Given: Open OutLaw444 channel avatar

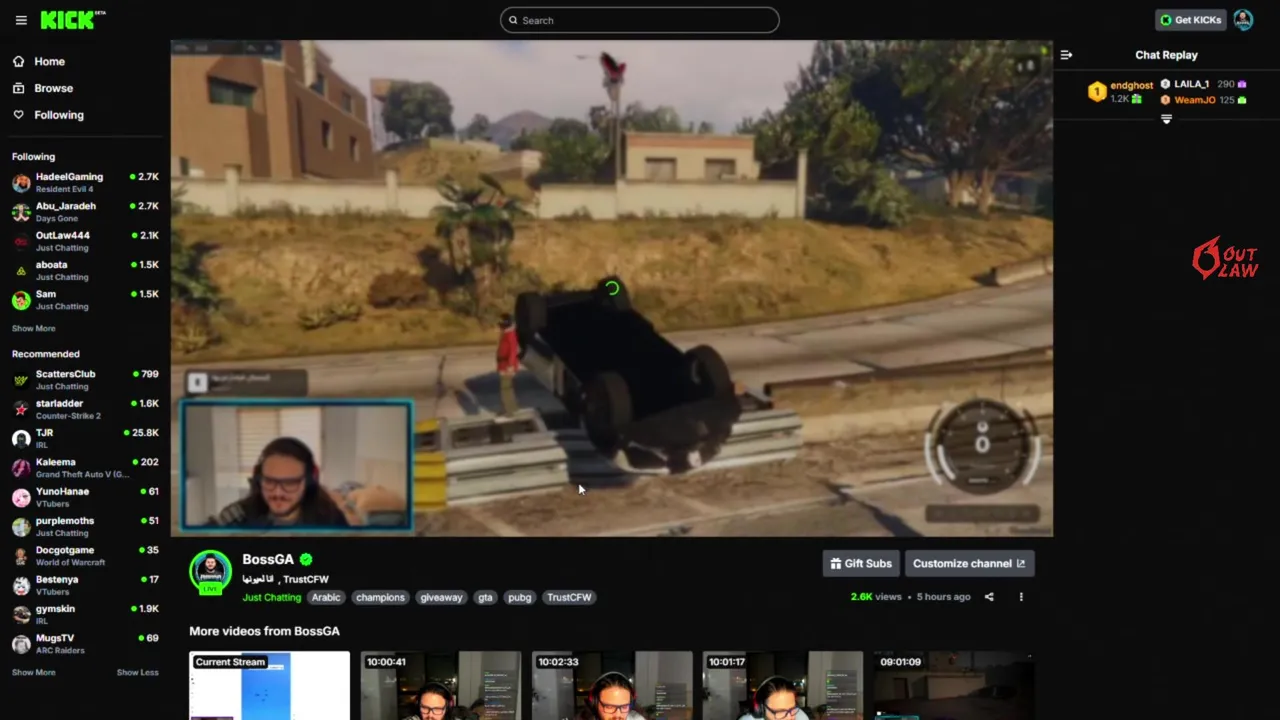Looking at the screenshot, I should coord(21,241).
